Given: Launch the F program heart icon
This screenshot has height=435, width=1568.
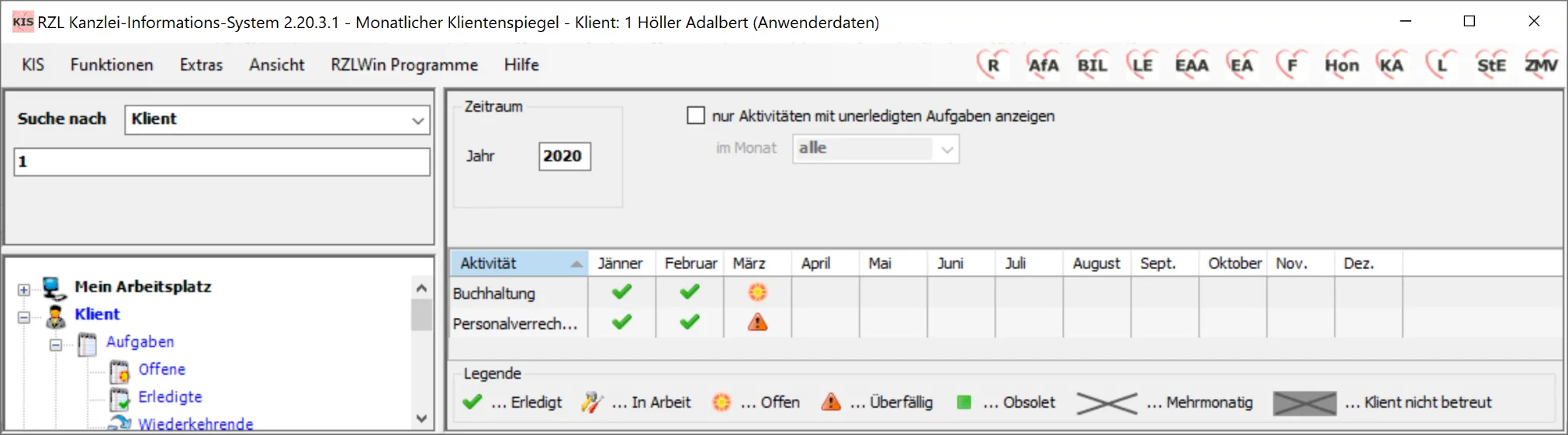Looking at the screenshot, I should [1291, 64].
